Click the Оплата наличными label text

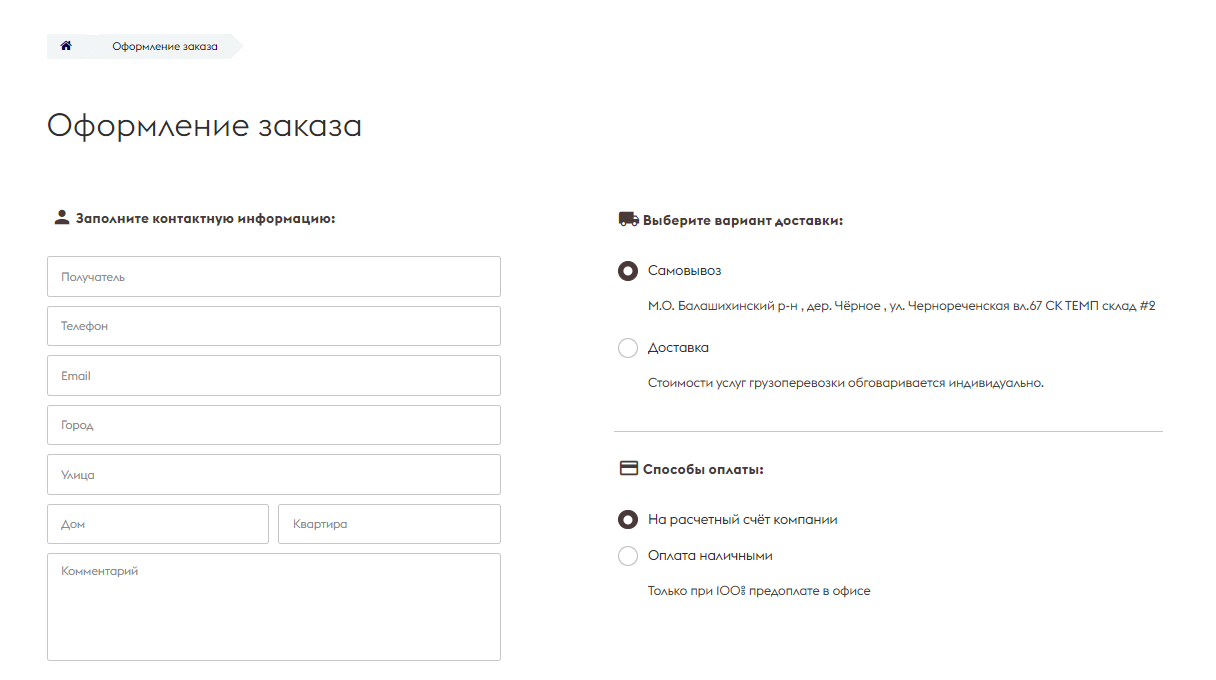click(x=711, y=556)
